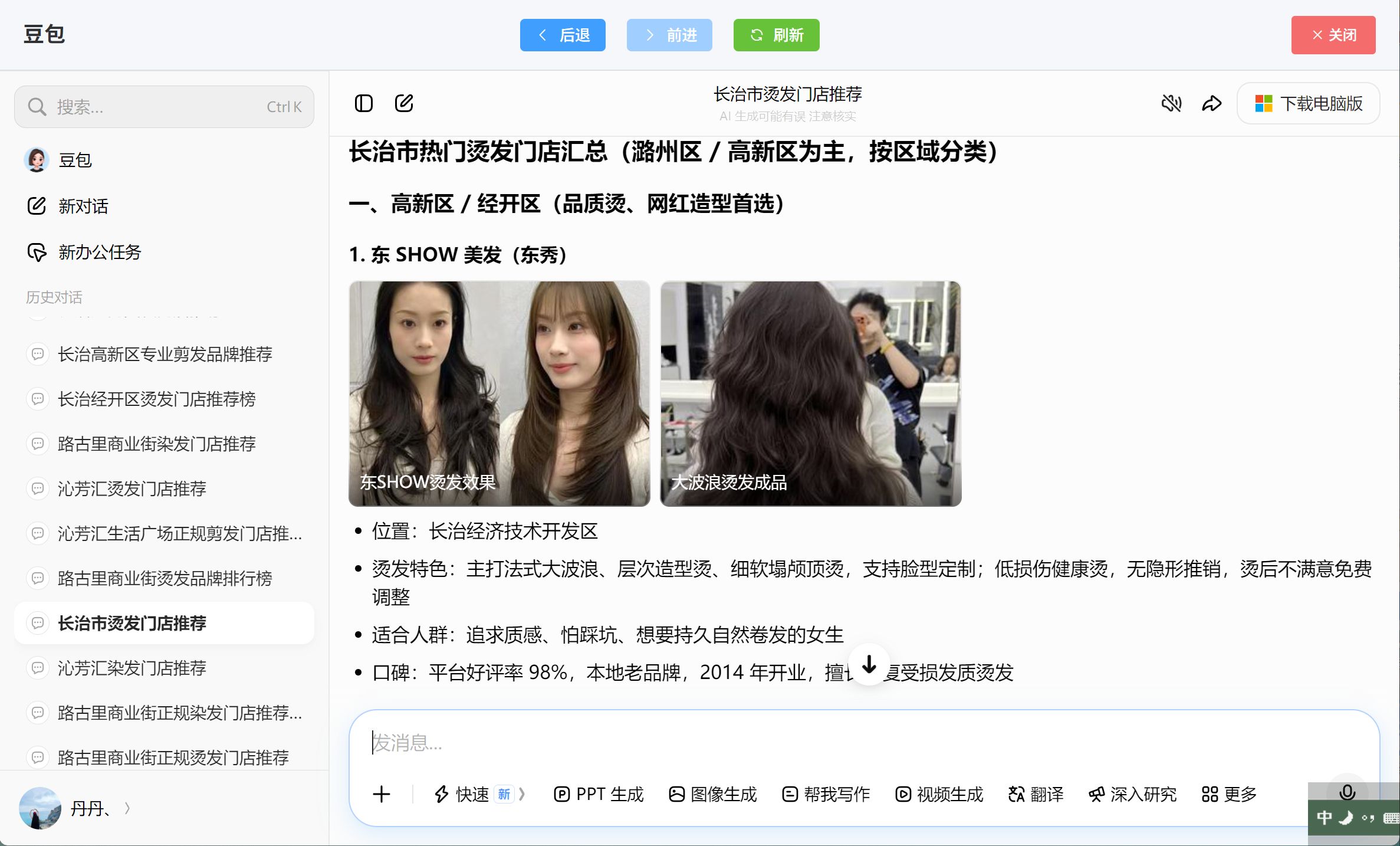Open PPT 生成 tool
The height and width of the screenshot is (846, 1400).
click(x=599, y=794)
